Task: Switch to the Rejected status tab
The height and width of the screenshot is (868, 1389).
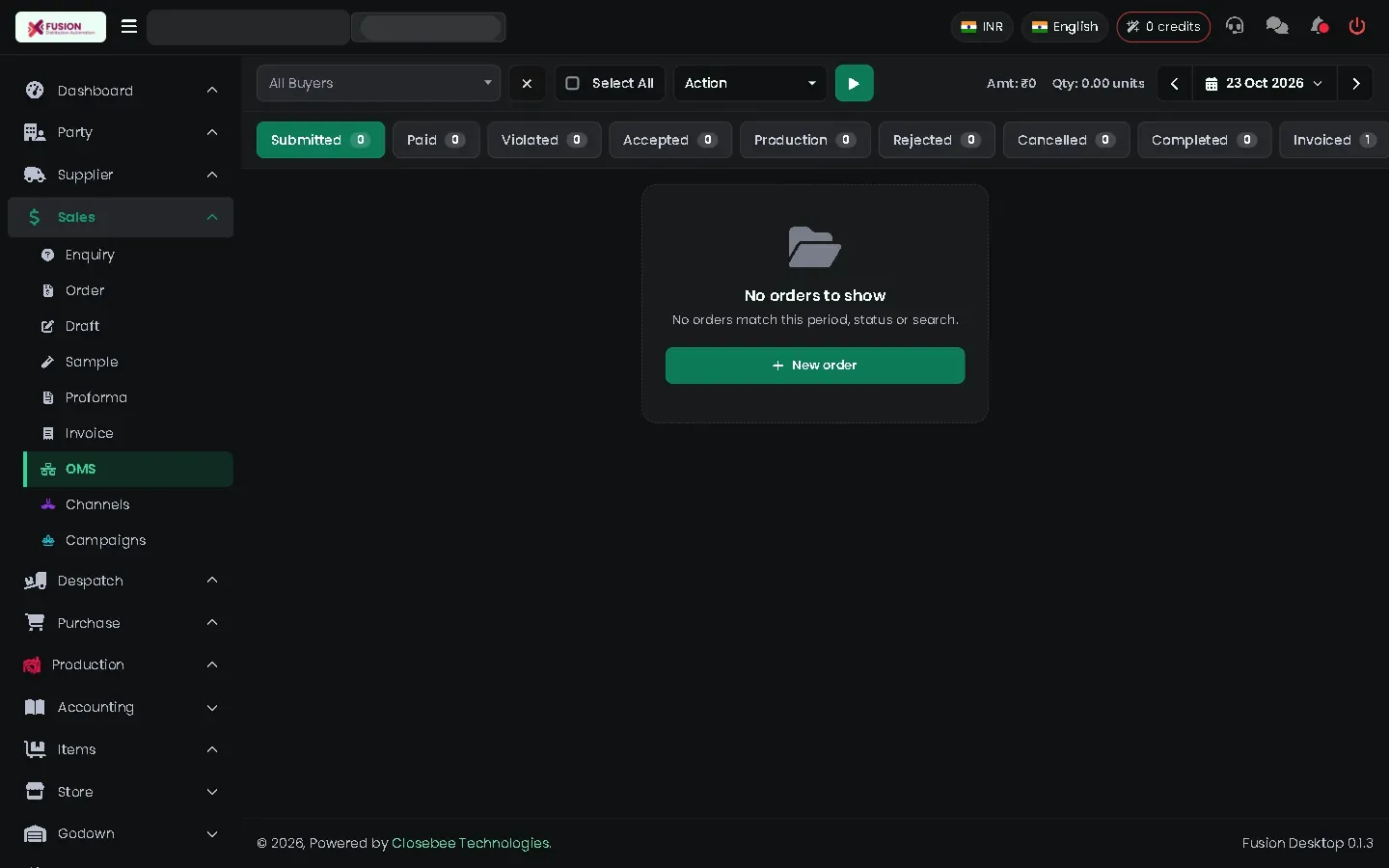Action: point(937,140)
